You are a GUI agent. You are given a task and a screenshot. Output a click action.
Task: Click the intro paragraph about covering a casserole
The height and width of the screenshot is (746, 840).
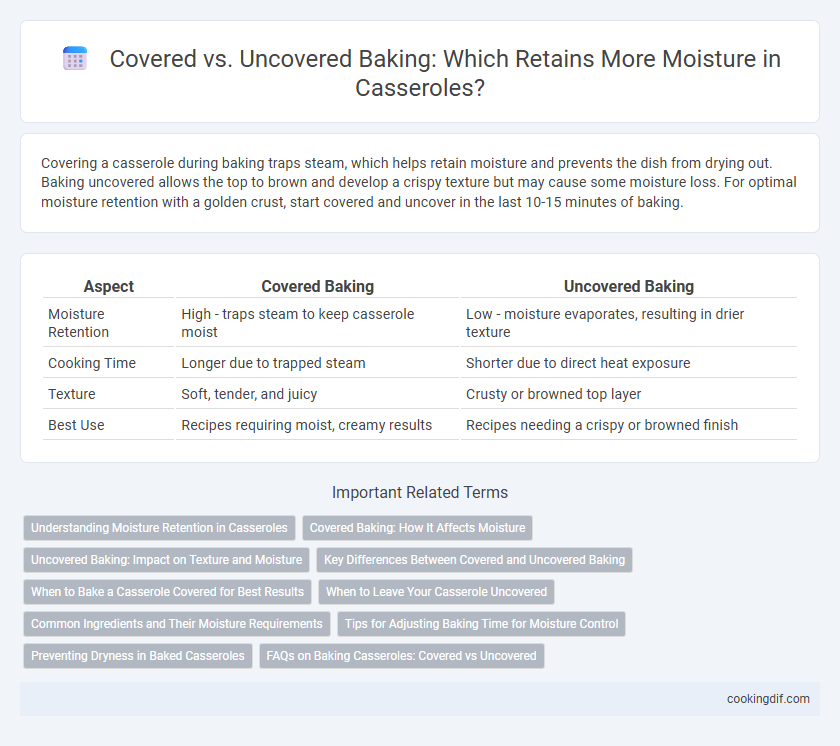point(419,183)
